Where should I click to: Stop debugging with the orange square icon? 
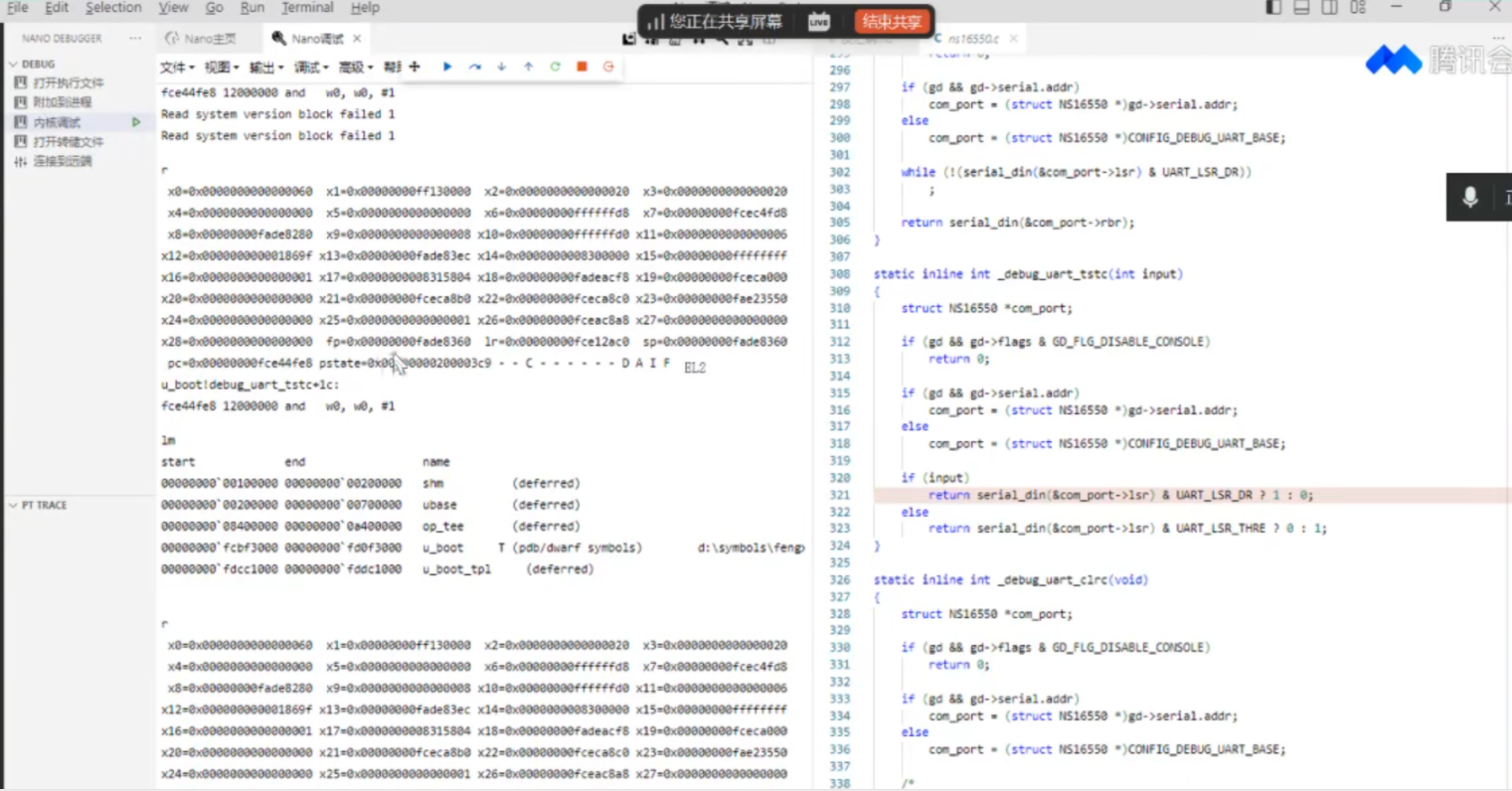582,67
